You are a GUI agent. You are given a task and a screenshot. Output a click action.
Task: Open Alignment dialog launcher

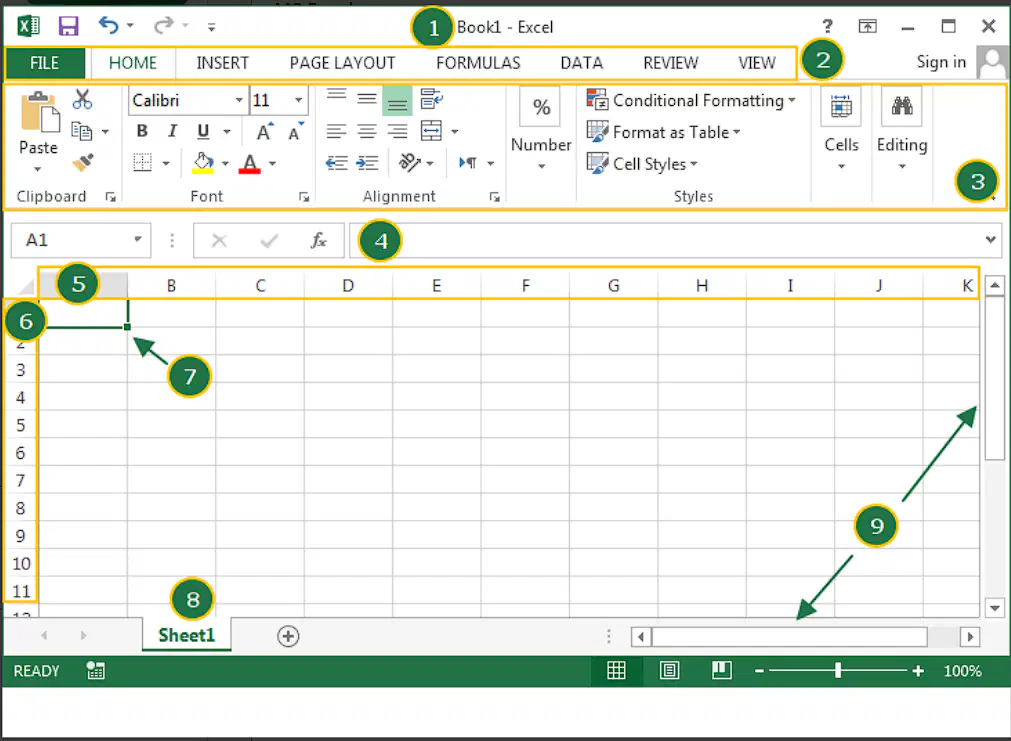(x=495, y=197)
